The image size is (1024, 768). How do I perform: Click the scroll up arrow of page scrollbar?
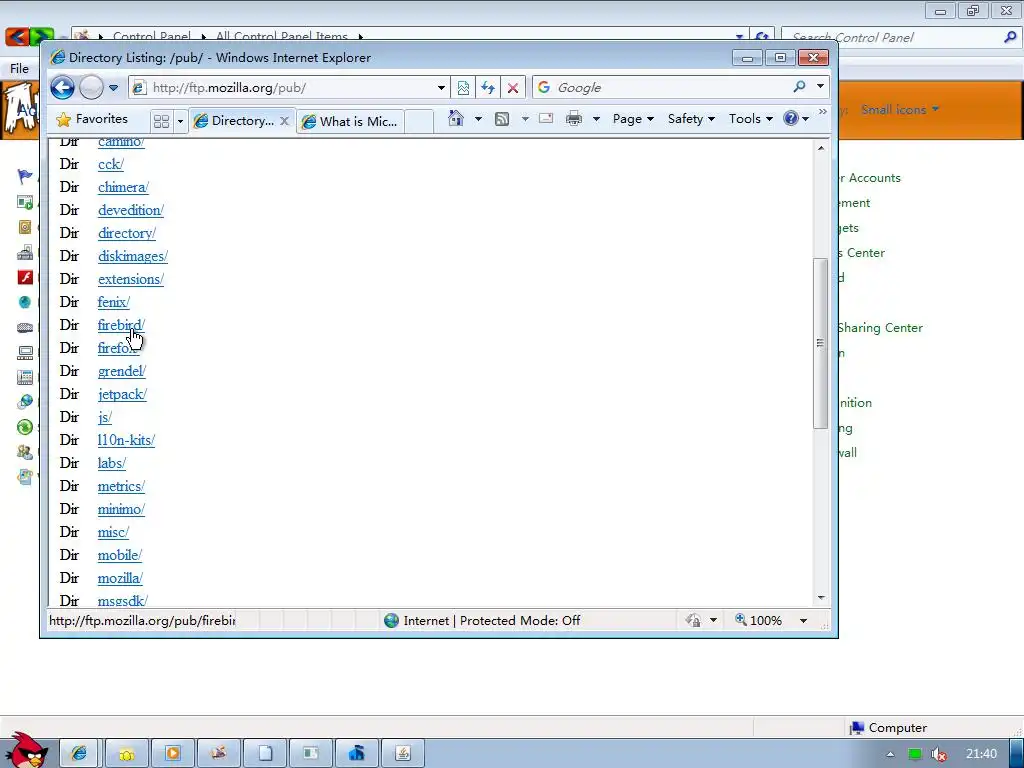821,148
